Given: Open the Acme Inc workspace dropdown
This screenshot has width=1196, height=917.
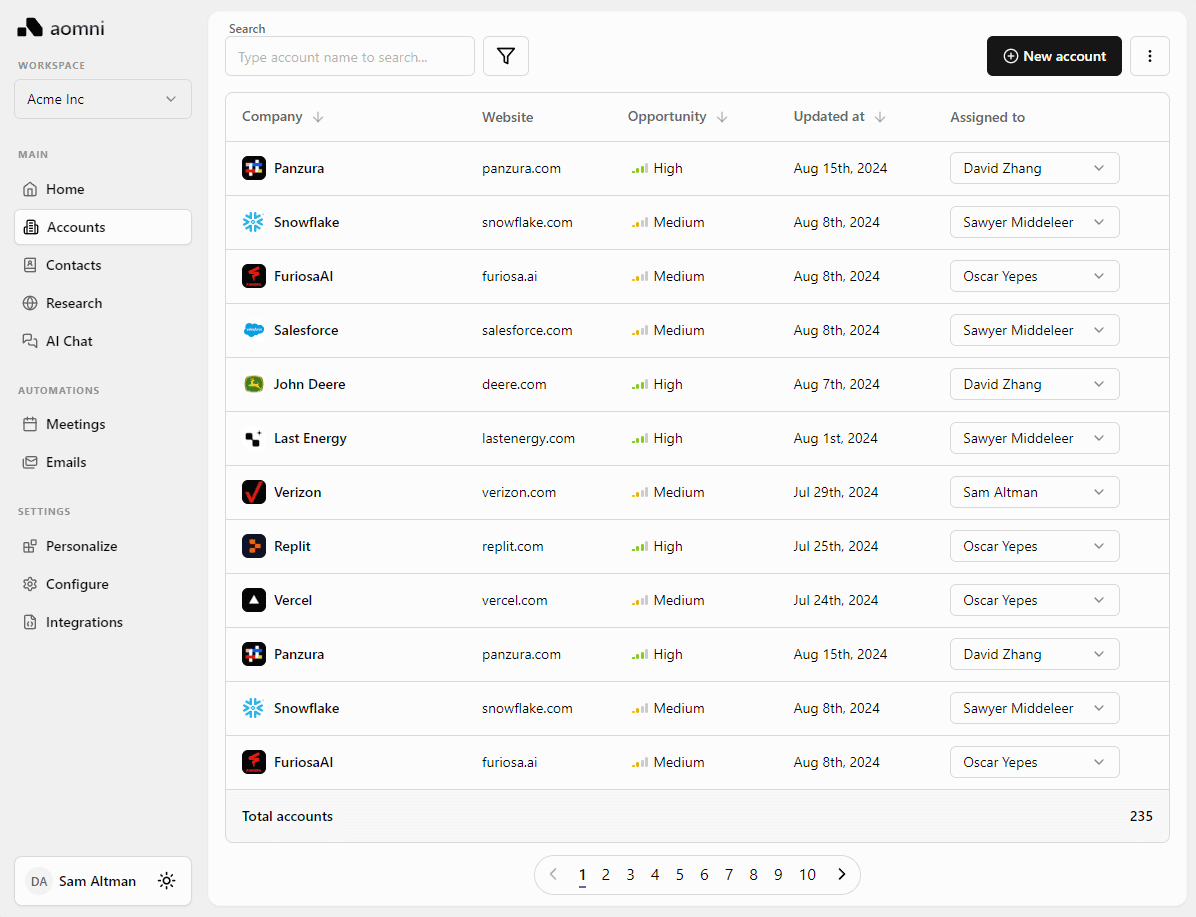Looking at the screenshot, I should coord(102,99).
